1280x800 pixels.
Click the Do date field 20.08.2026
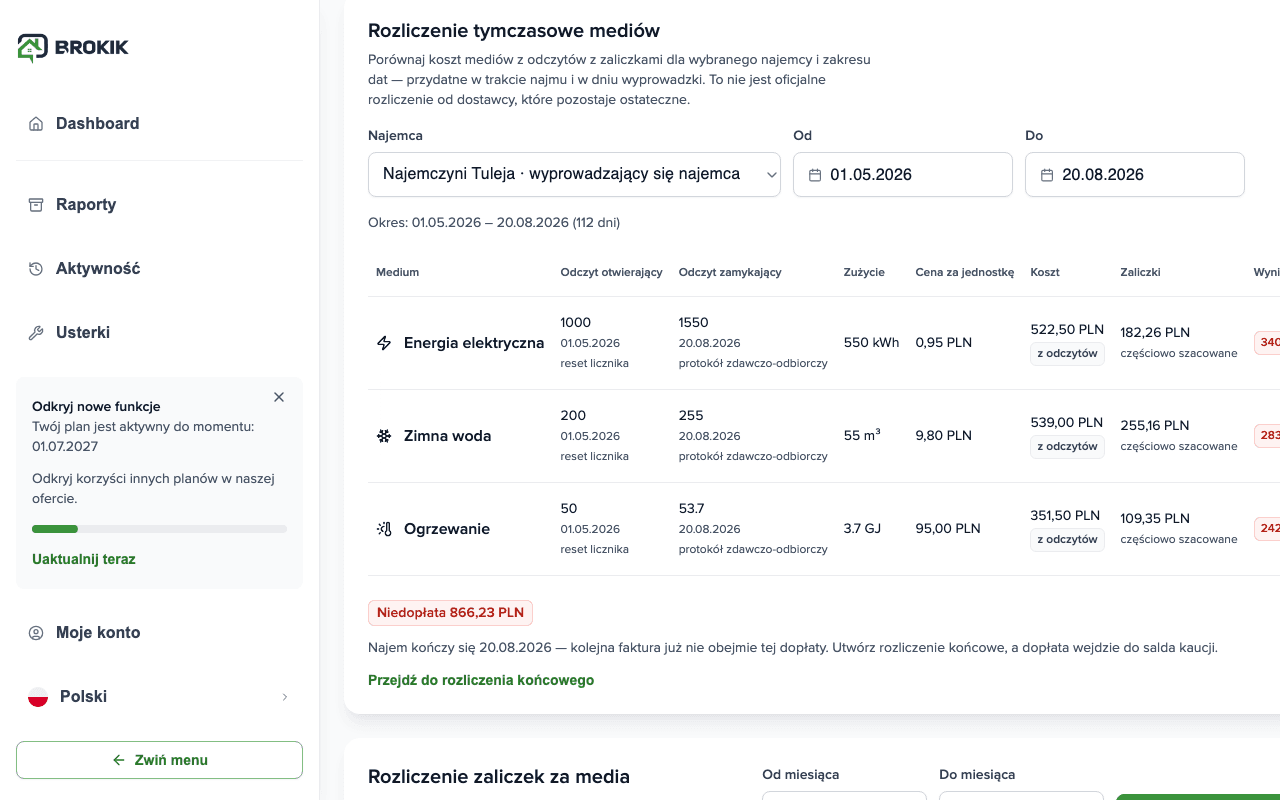click(x=1135, y=174)
